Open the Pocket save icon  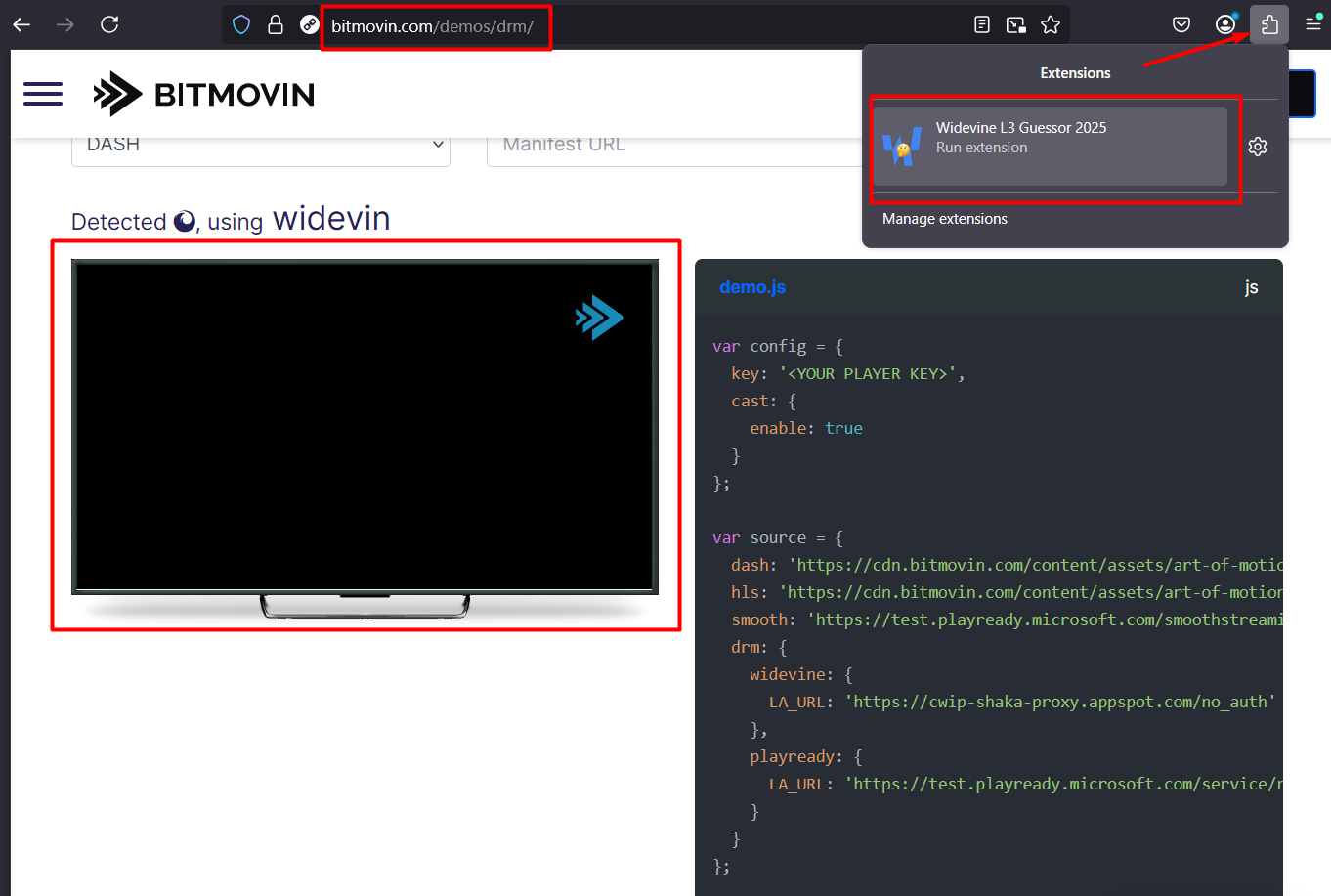click(1181, 24)
